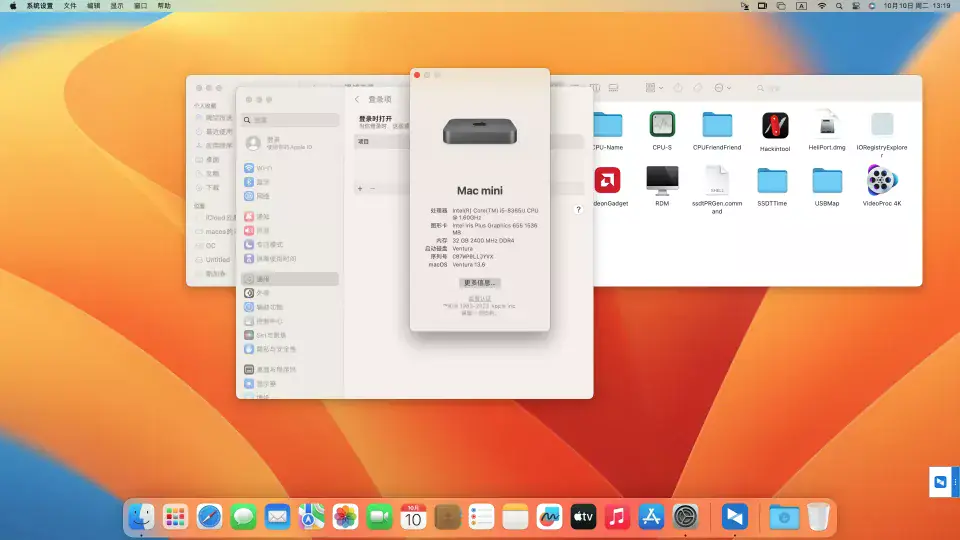Select Siri与聚焦 in Settings sidebar
The height and width of the screenshot is (540, 960).
pos(290,335)
